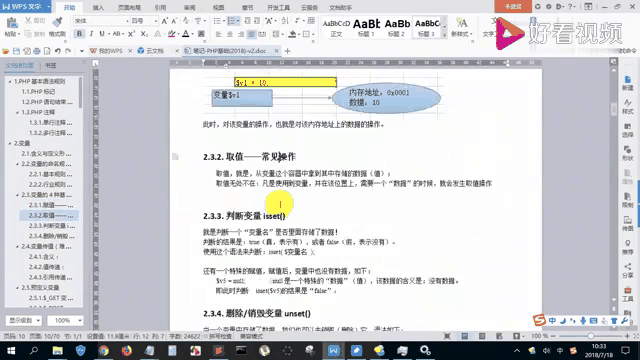Click the Format Painter brush icon
This screenshot has width=640, height=360.
tap(57, 22)
